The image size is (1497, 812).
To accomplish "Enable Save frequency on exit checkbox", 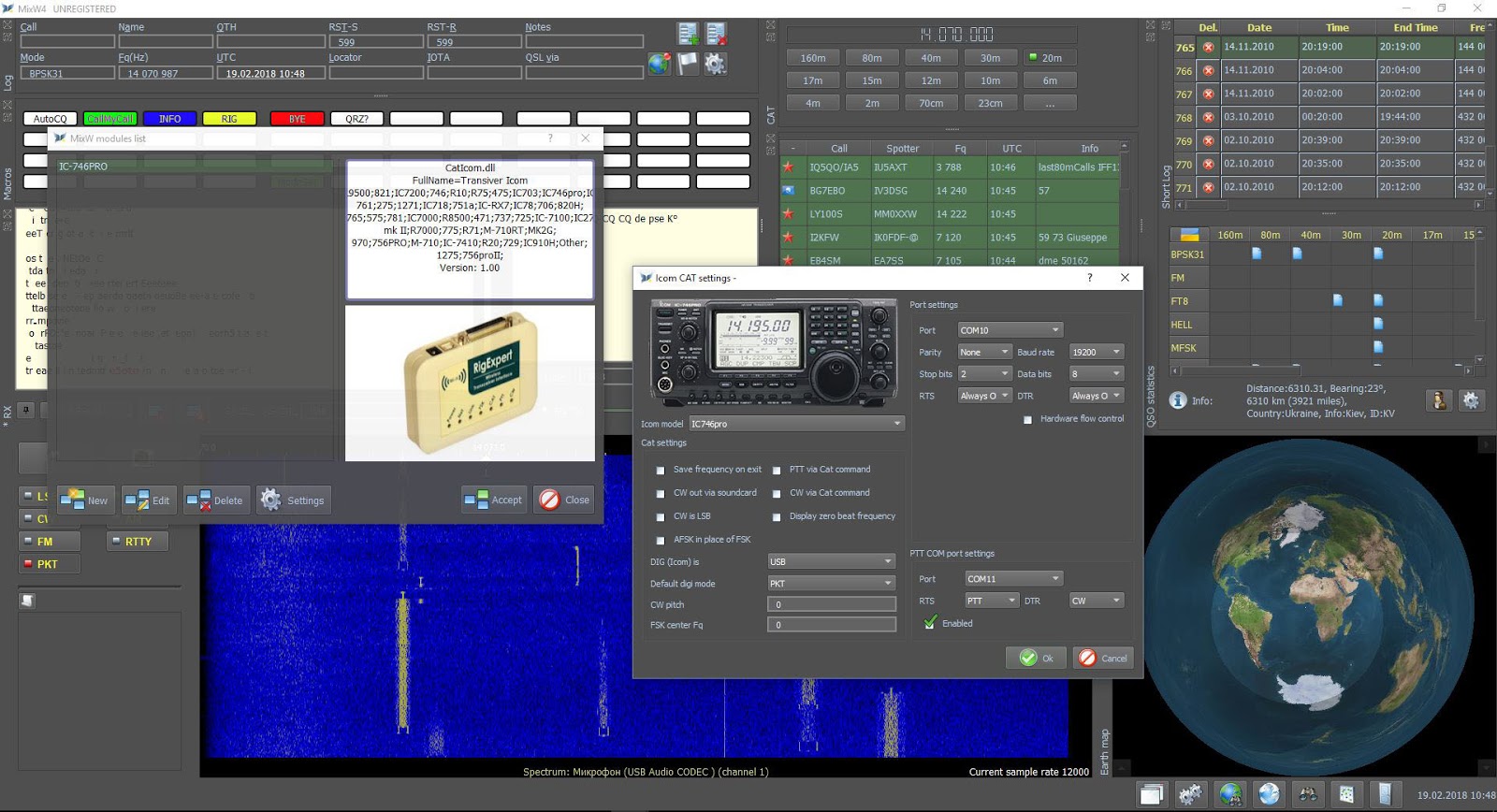I will 661,470.
